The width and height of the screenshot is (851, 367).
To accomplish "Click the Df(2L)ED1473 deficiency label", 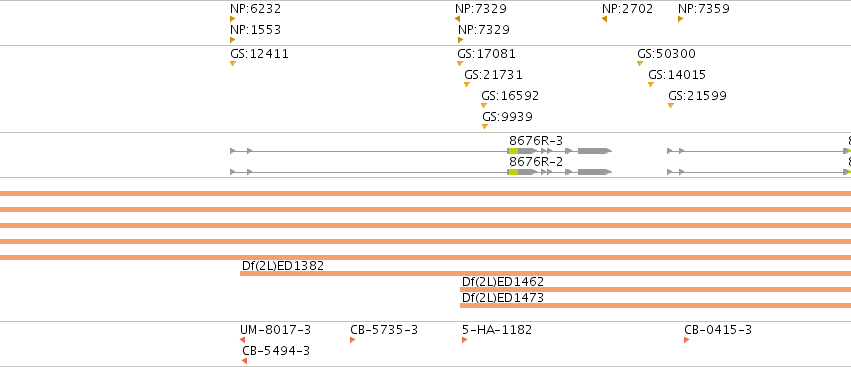I will pyautogui.click(x=503, y=298).
